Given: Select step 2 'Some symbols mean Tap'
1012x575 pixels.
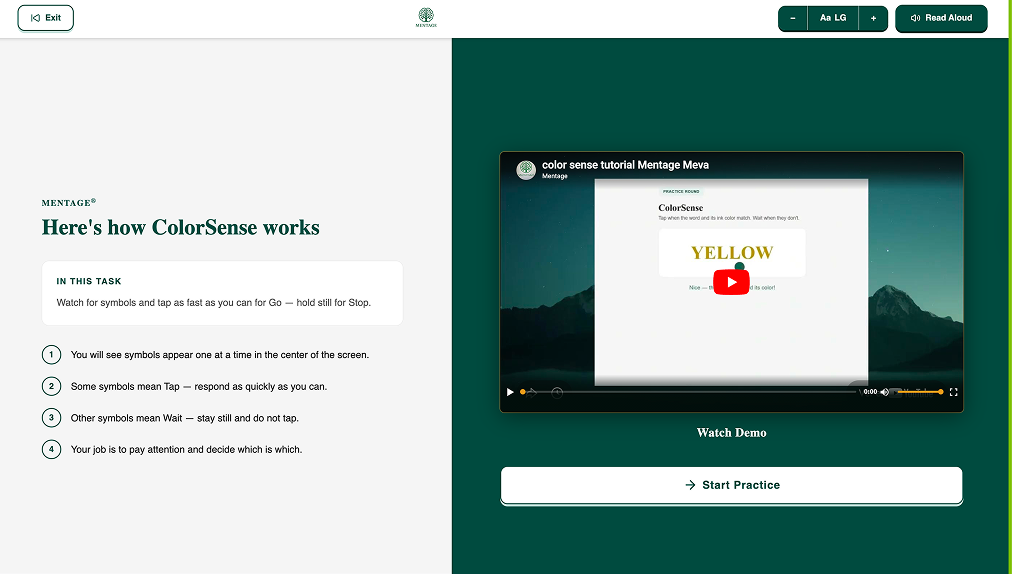Looking at the screenshot, I should (185, 387).
